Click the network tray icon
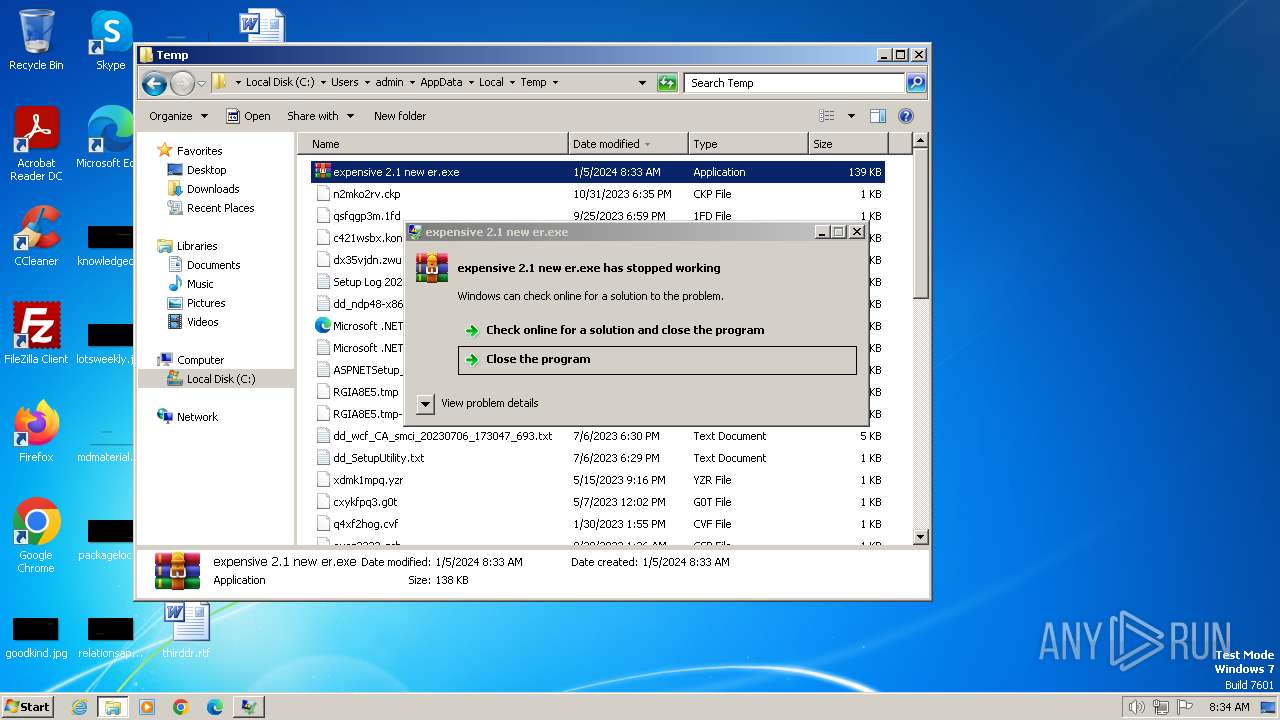This screenshot has height=720, width=1280. click(x=1161, y=707)
